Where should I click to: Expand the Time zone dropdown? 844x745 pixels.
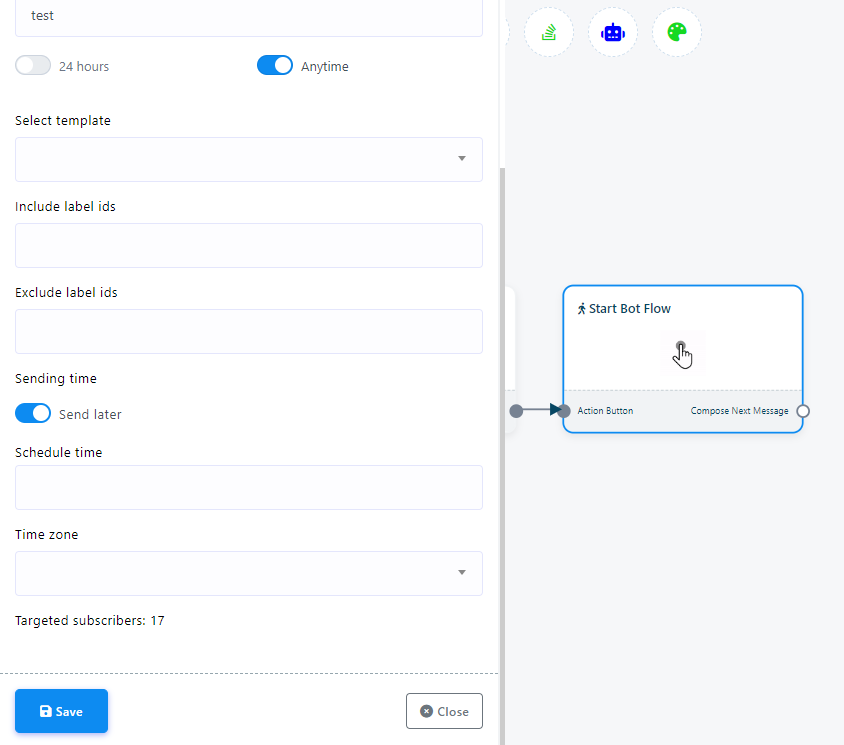click(x=248, y=573)
